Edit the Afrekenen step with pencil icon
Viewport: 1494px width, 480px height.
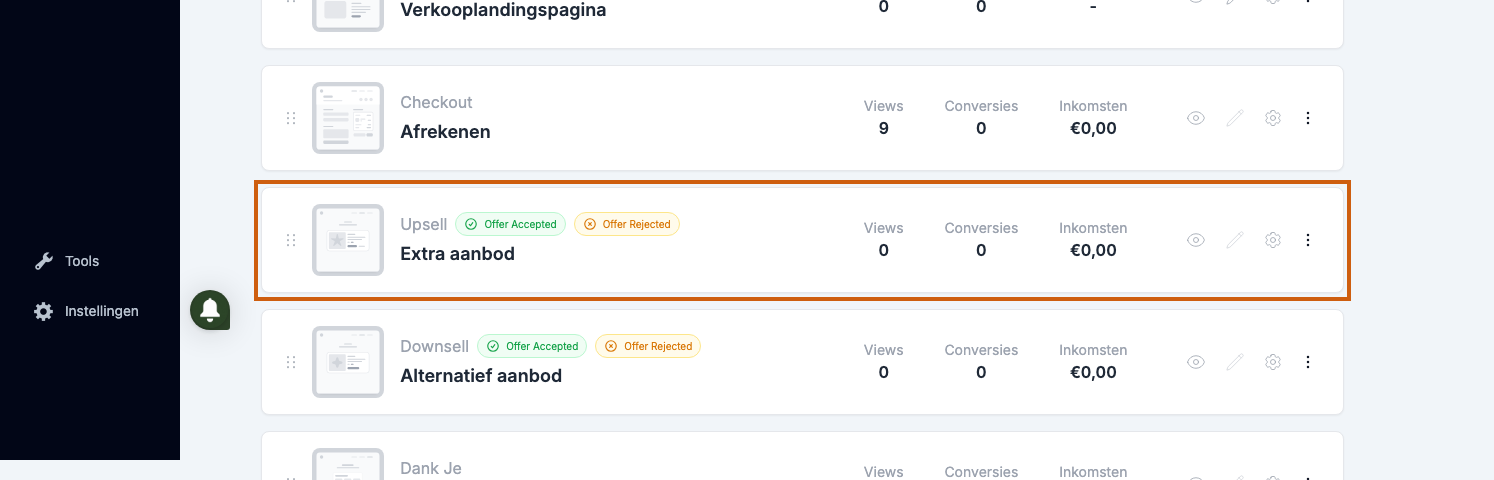pos(1235,118)
